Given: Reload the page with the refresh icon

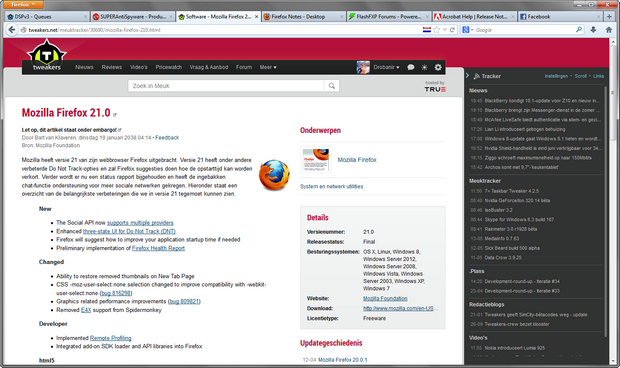Looking at the screenshot, I should point(452,30).
